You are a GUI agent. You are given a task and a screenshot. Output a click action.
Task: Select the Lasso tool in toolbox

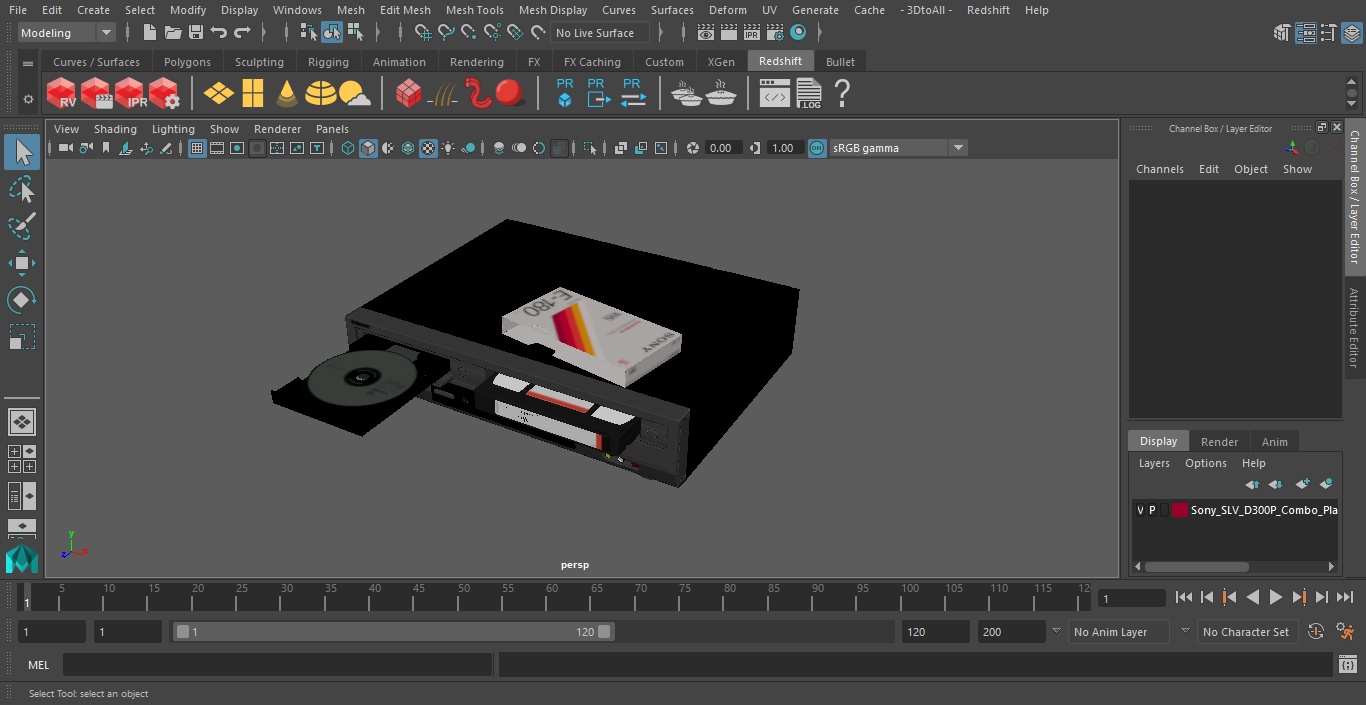(21, 189)
